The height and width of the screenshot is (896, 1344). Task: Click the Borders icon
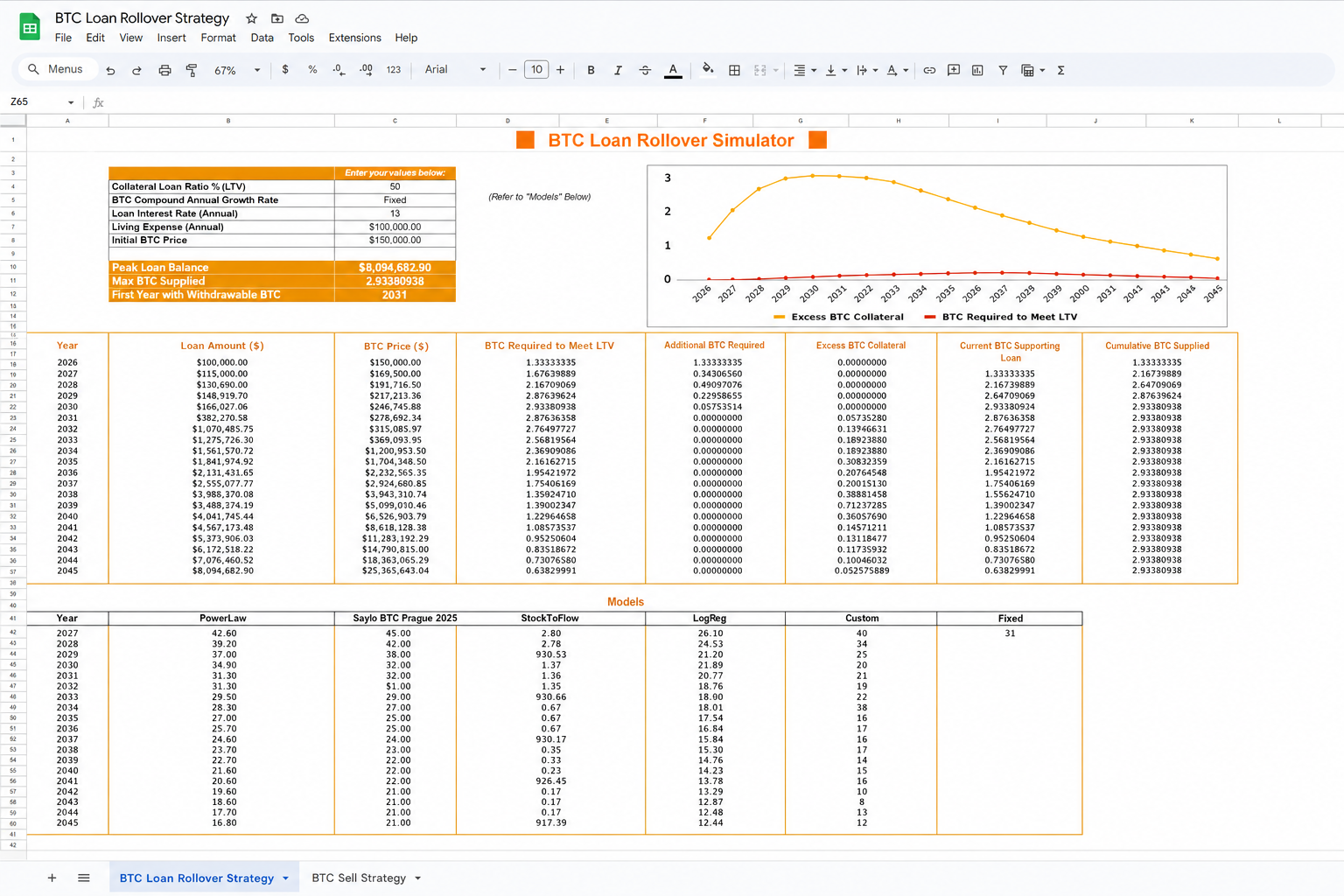(x=734, y=70)
